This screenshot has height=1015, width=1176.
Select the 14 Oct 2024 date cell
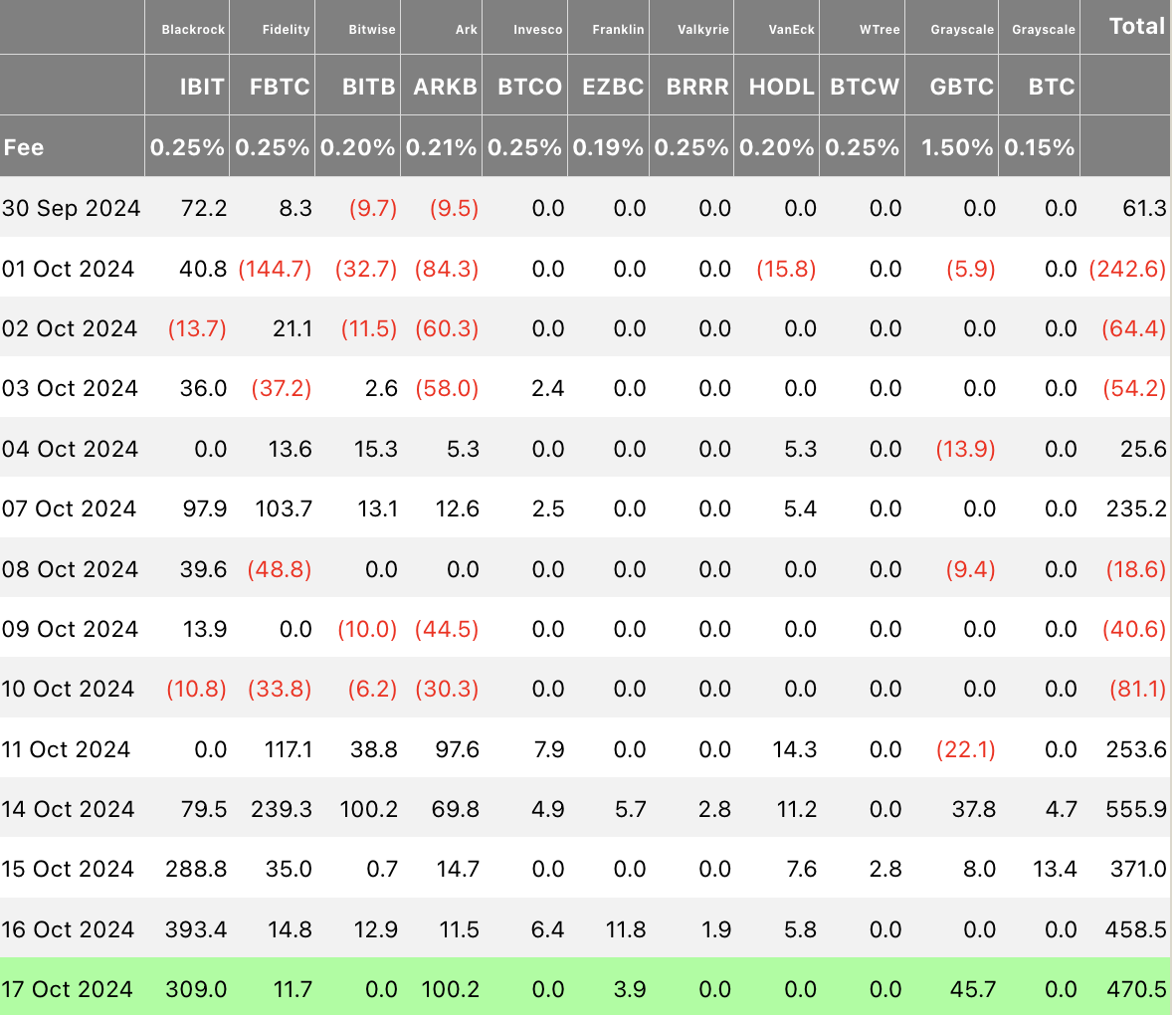pyautogui.click(x=68, y=809)
